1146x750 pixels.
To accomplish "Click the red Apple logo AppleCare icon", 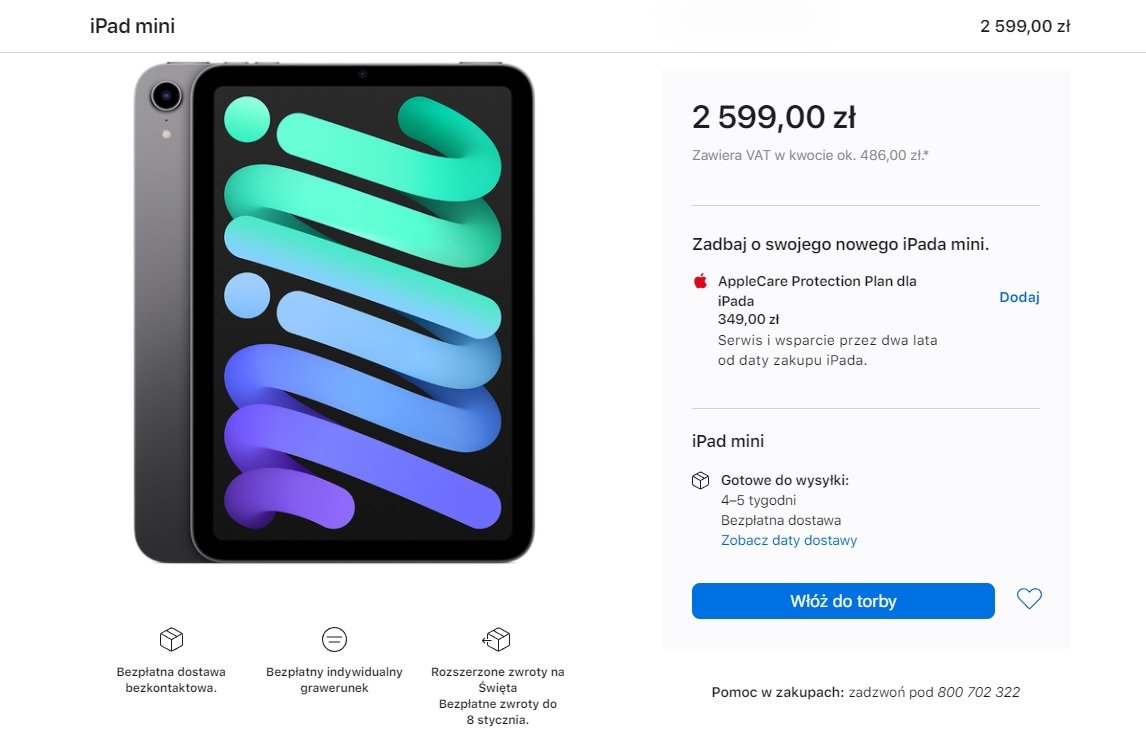I will [x=700, y=281].
